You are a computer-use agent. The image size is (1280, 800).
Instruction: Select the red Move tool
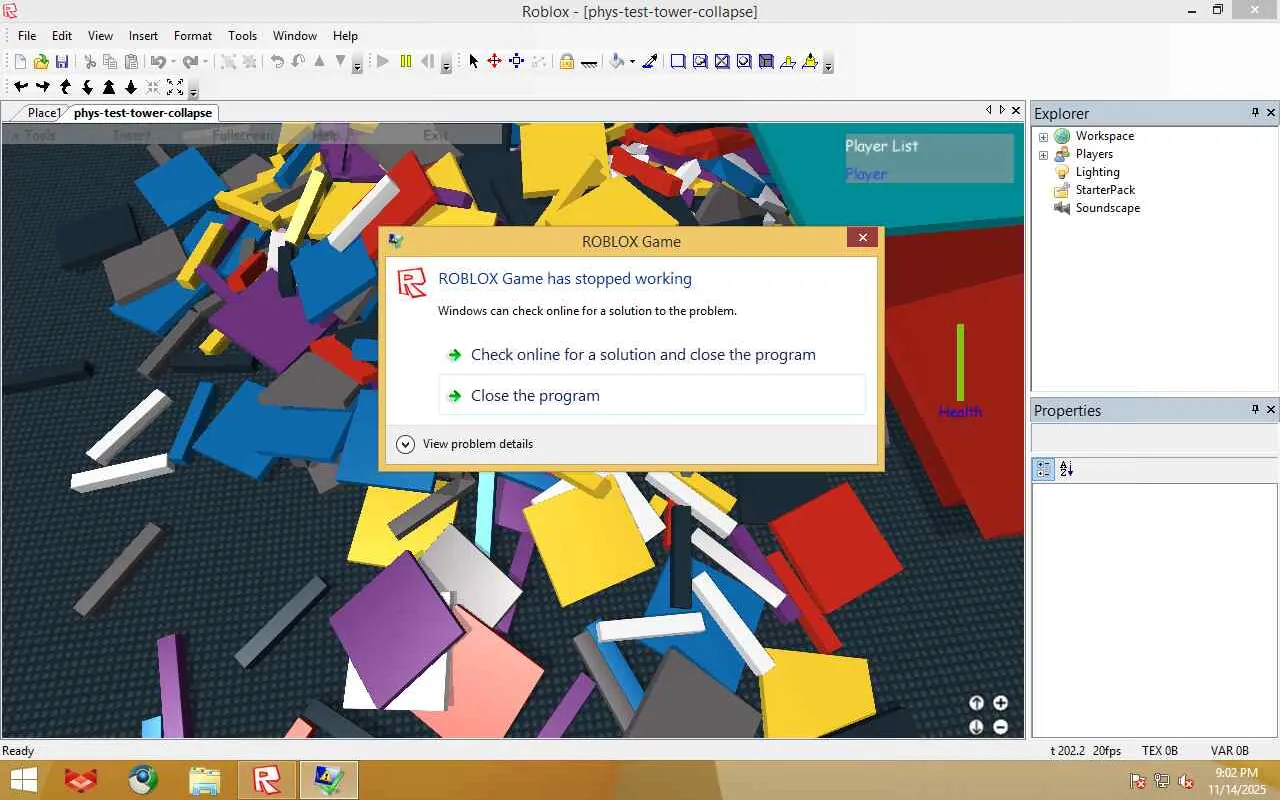tap(494, 61)
